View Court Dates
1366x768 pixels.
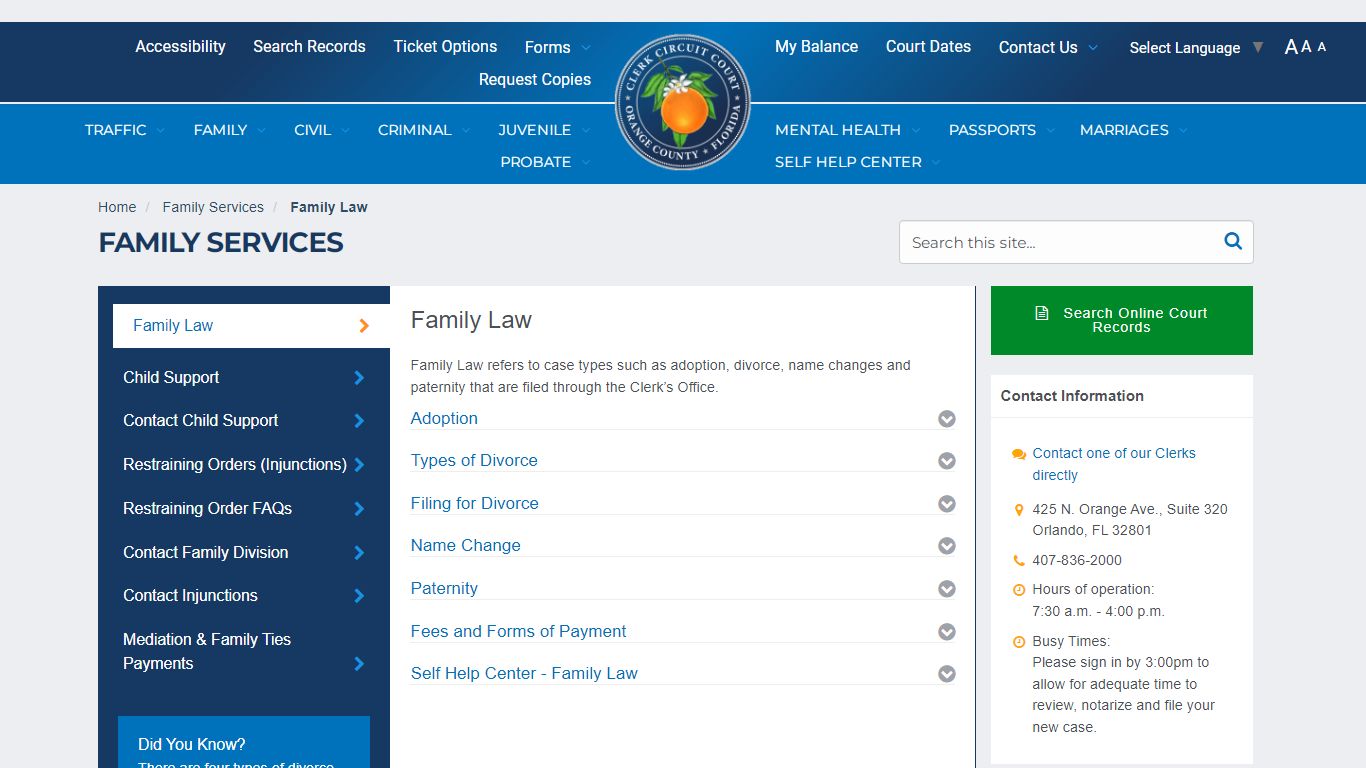(928, 46)
